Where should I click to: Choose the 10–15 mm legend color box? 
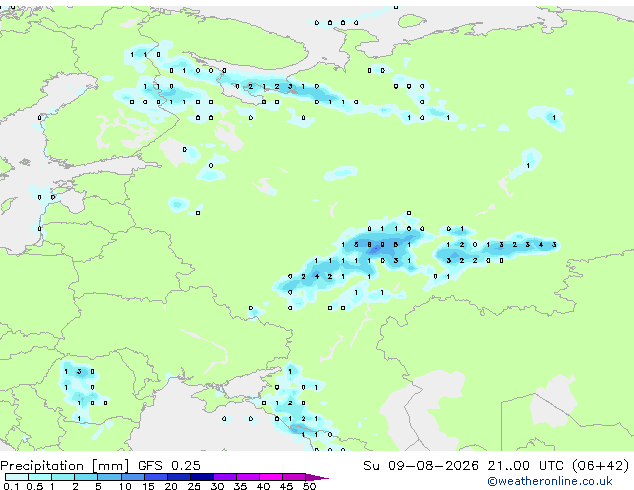pos(133,477)
